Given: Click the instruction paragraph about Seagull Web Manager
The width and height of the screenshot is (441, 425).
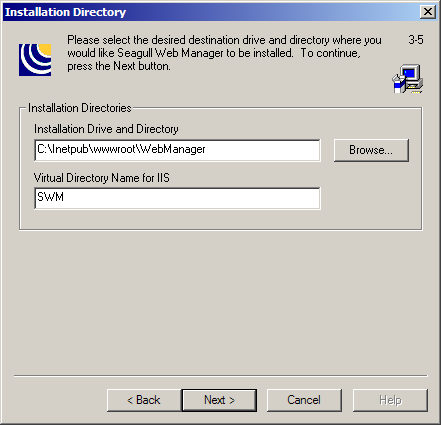Looking at the screenshot, I should coord(224,53).
